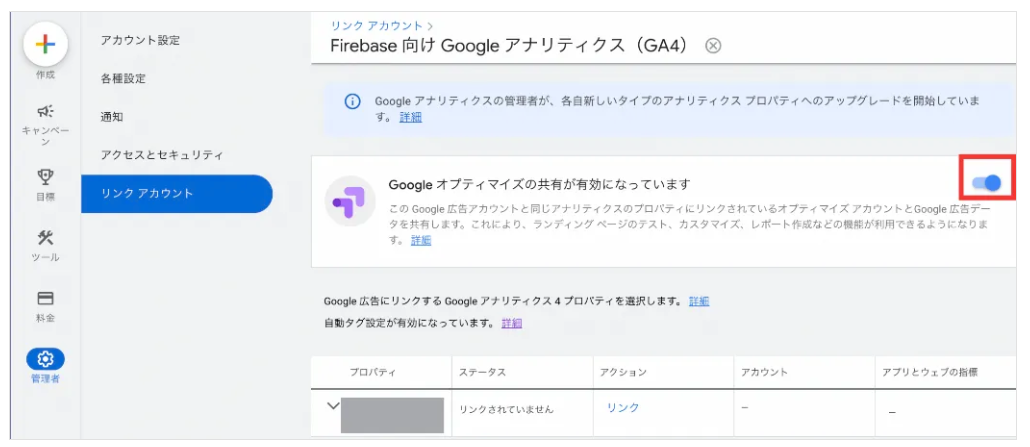The image size is (1030, 447).
Task: Click the Google Optimize logo icon
Action: 350,204
